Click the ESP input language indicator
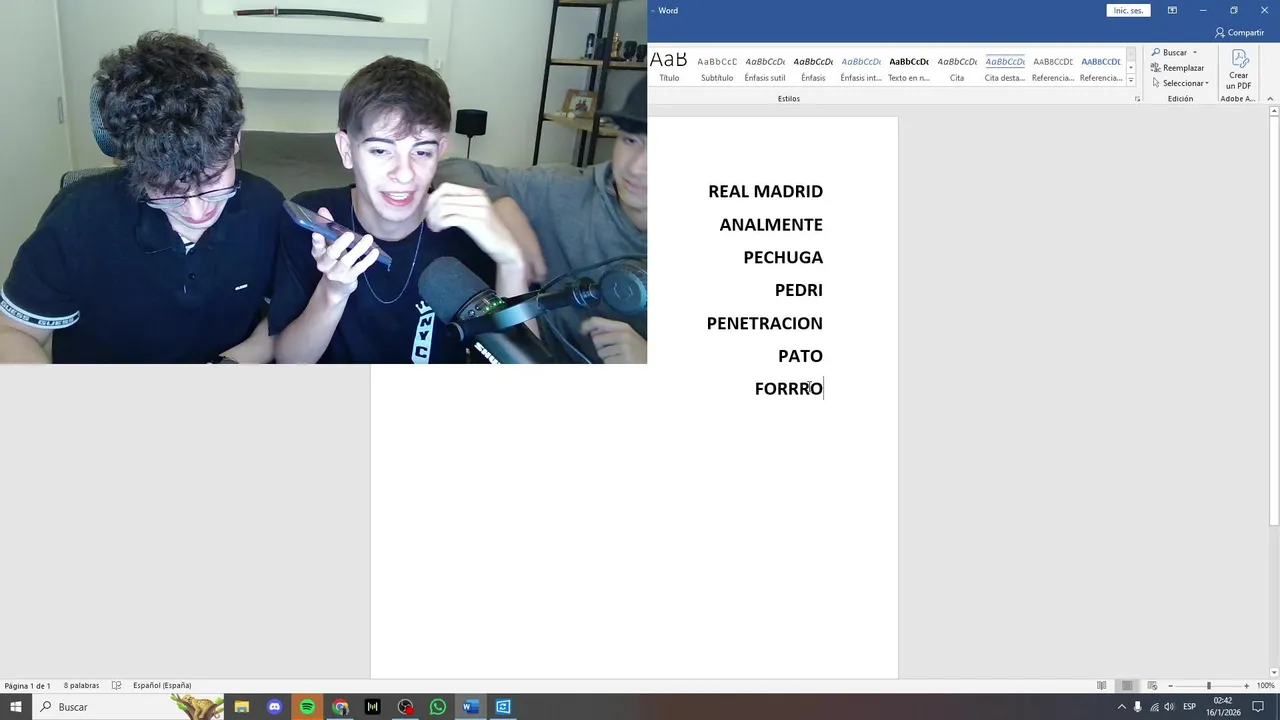 tap(1190, 707)
